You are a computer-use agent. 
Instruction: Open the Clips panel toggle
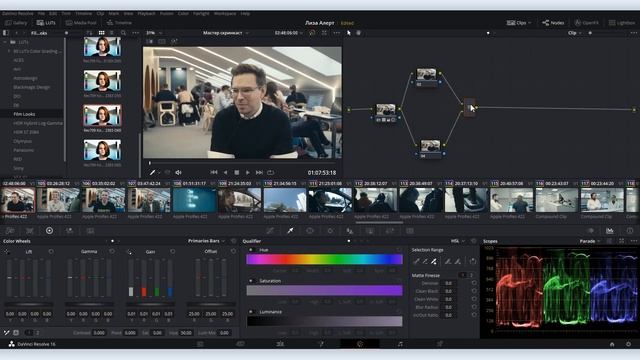click(x=518, y=23)
